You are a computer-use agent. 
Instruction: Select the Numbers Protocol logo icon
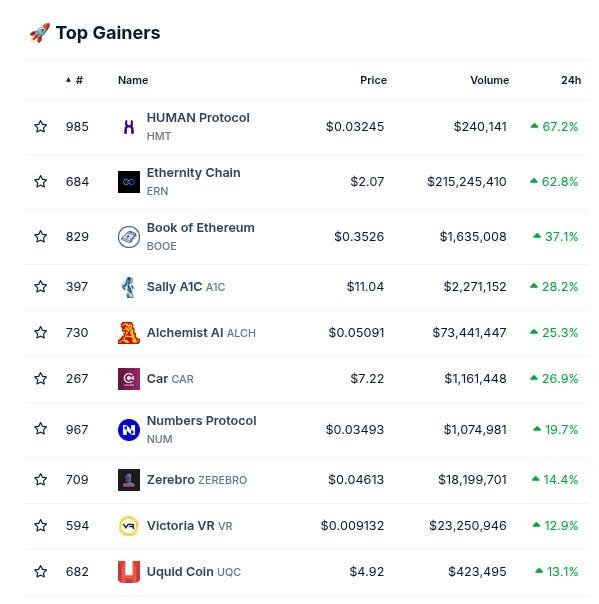click(x=129, y=430)
